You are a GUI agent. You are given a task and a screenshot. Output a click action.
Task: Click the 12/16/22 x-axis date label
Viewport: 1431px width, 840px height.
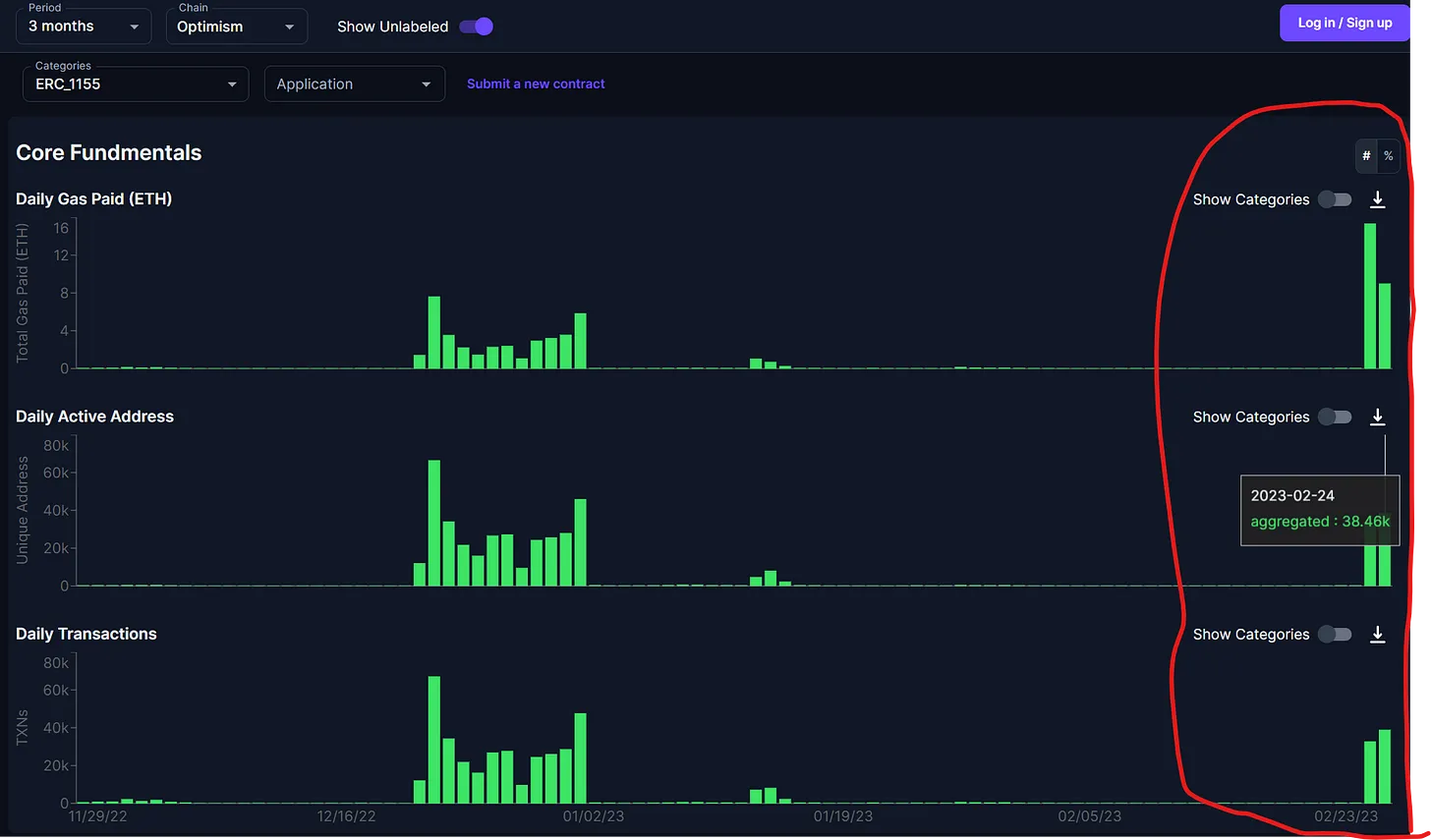pos(346,816)
